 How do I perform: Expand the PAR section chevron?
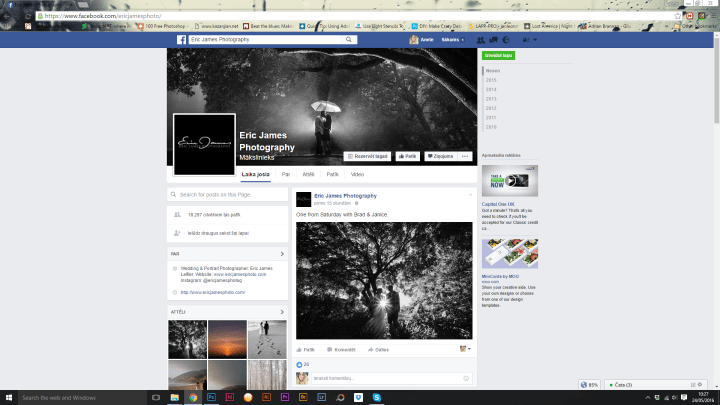[x=282, y=254]
